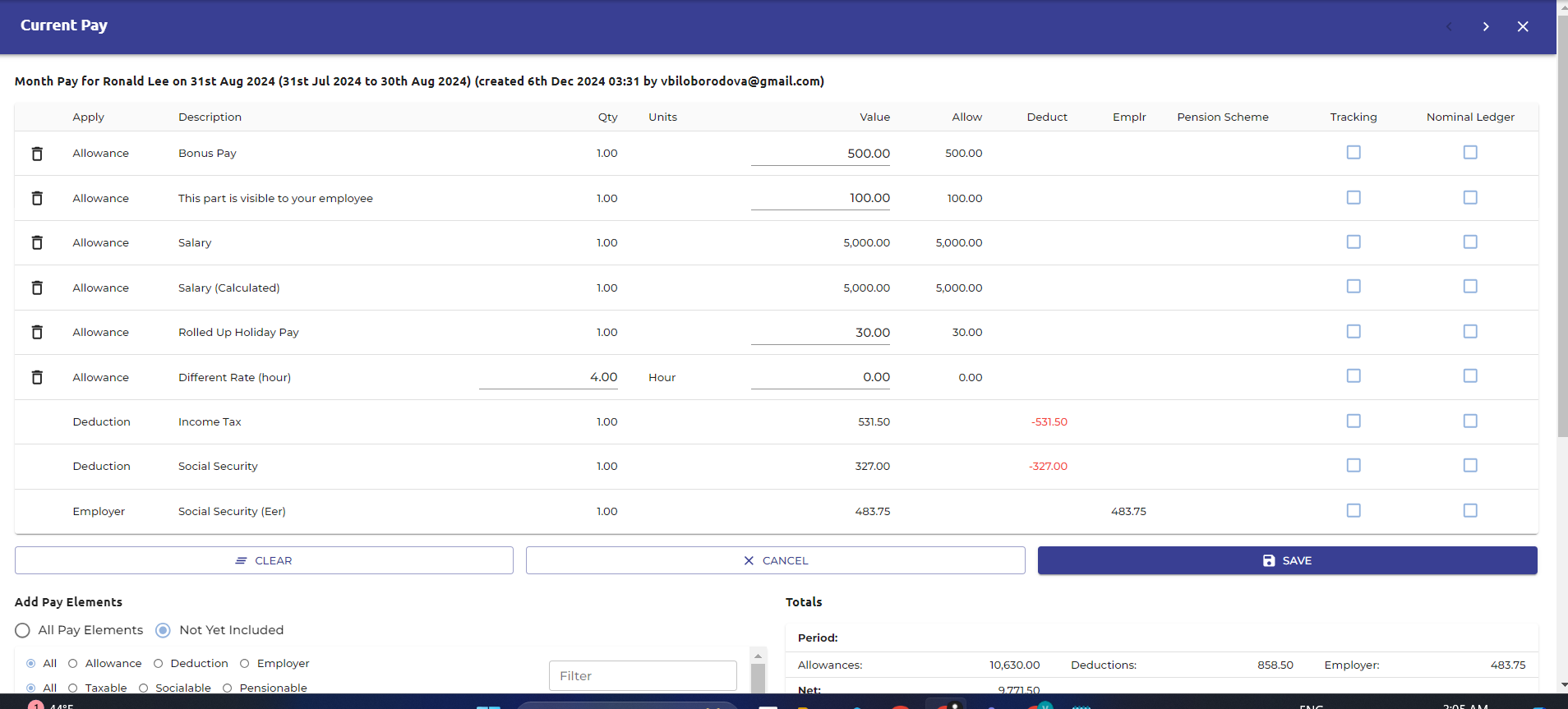The image size is (1568, 709).
Task: Tick Tracking checkbox for Bonus Pay
Action: 1354,153
